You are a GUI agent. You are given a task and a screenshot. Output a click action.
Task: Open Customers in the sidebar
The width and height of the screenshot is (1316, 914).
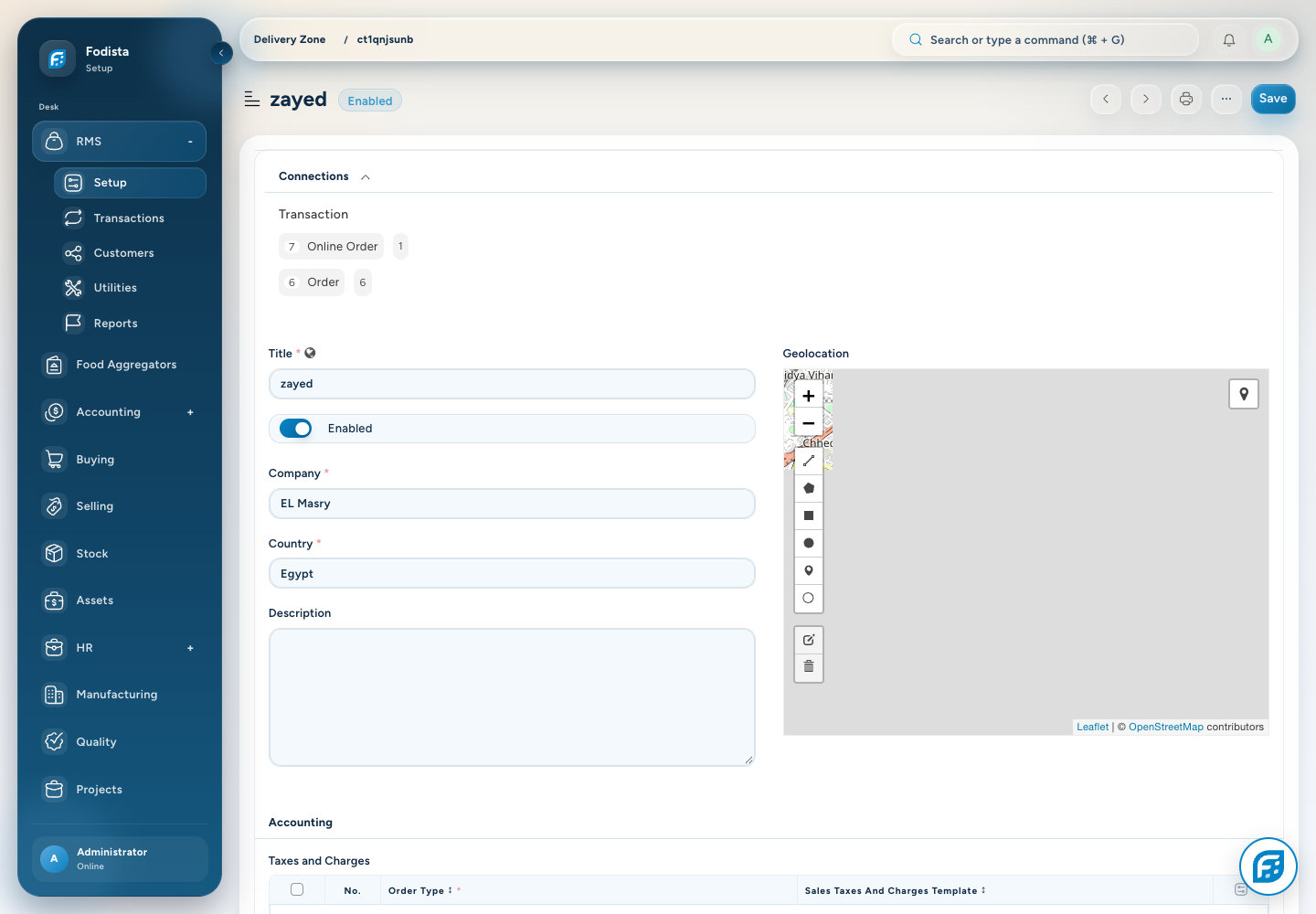130,253
